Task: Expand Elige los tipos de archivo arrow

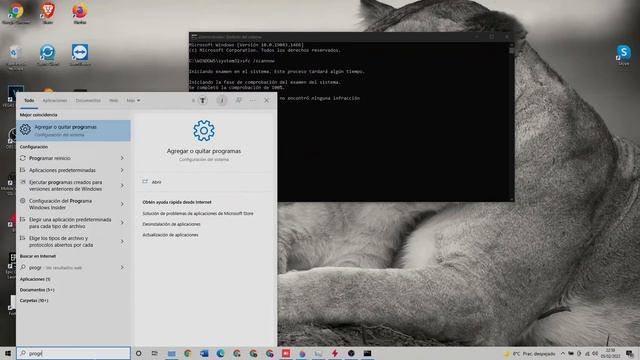Action: (122, 242)
